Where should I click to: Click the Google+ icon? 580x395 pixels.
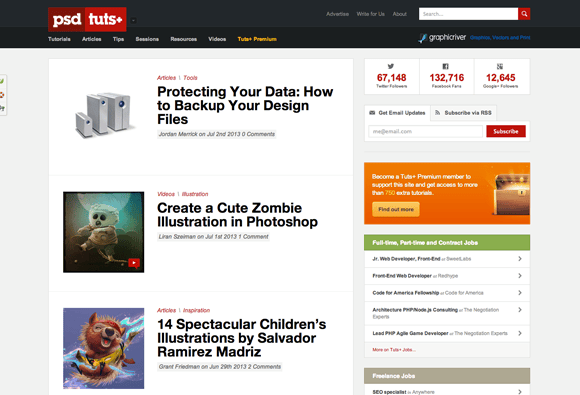click(500, 66)
